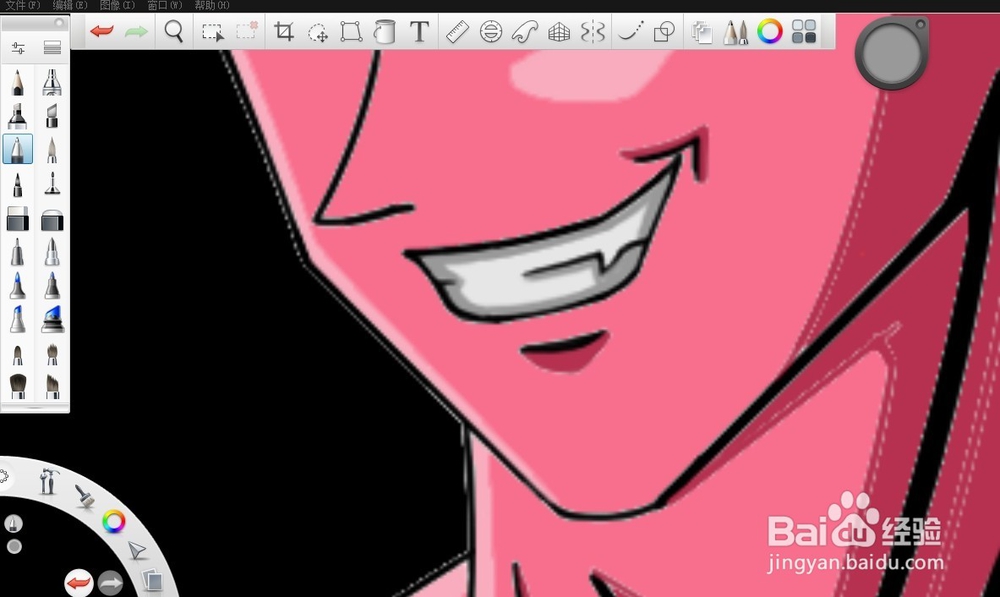Select the black Marker brush
Screen dimensions: 1000x597
pos(17,116)
